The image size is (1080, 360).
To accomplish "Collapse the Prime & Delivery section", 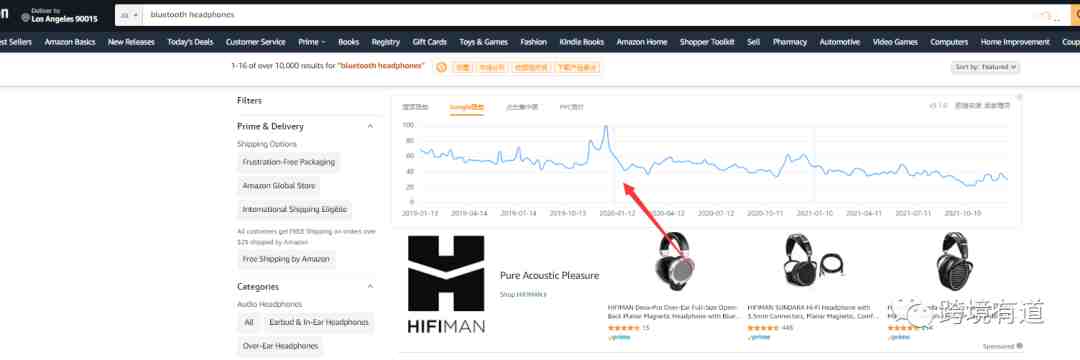I will coord(370,127).
